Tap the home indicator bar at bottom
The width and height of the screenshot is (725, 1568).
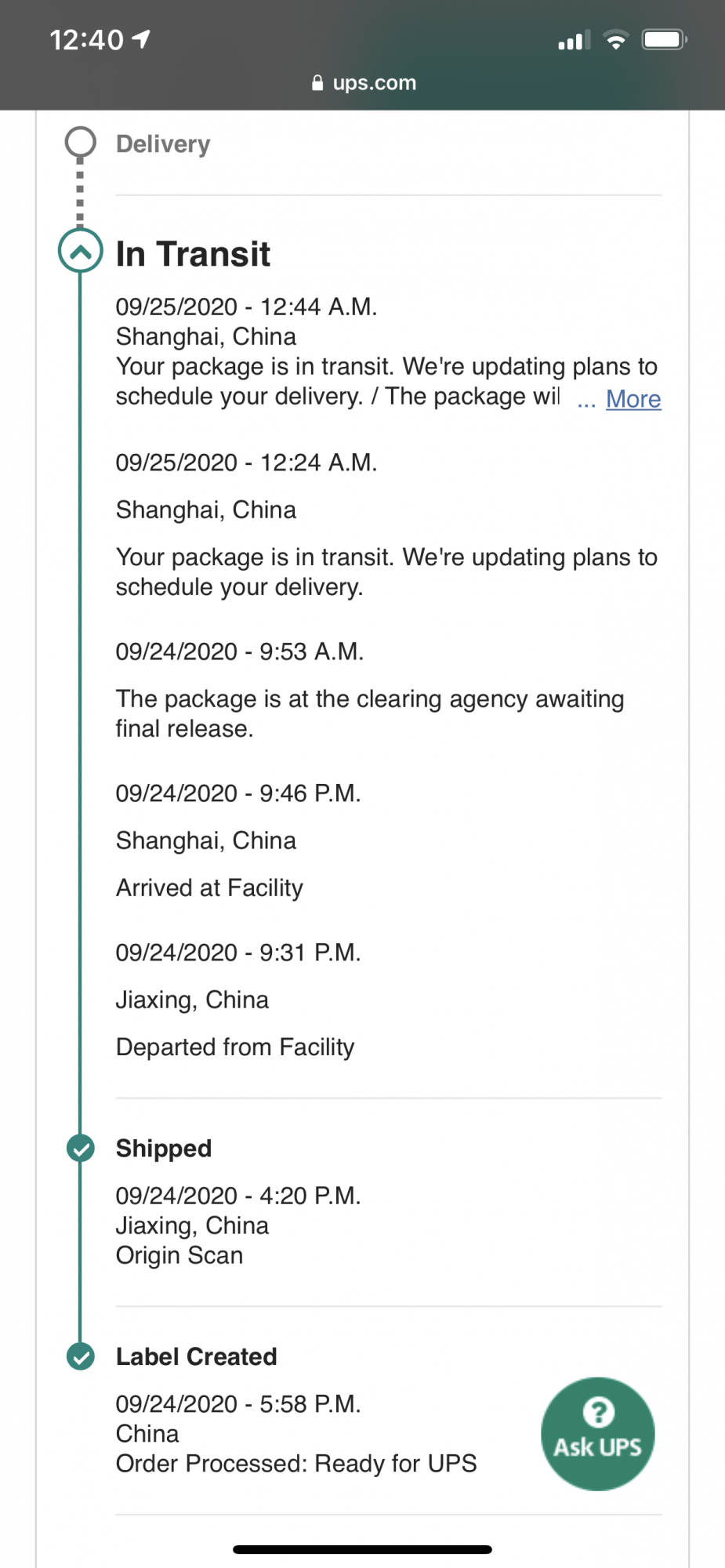point(362,1549)
